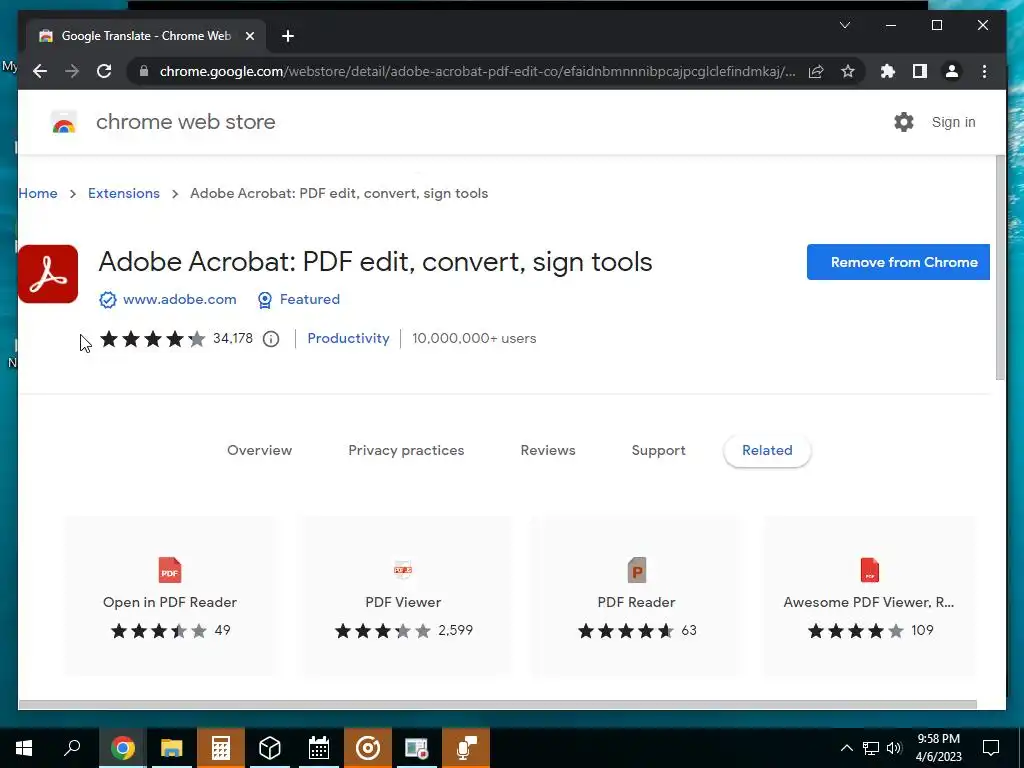
Task: Click the page's vertical scrollbar thumb
Action: [x=1000, y=268]
